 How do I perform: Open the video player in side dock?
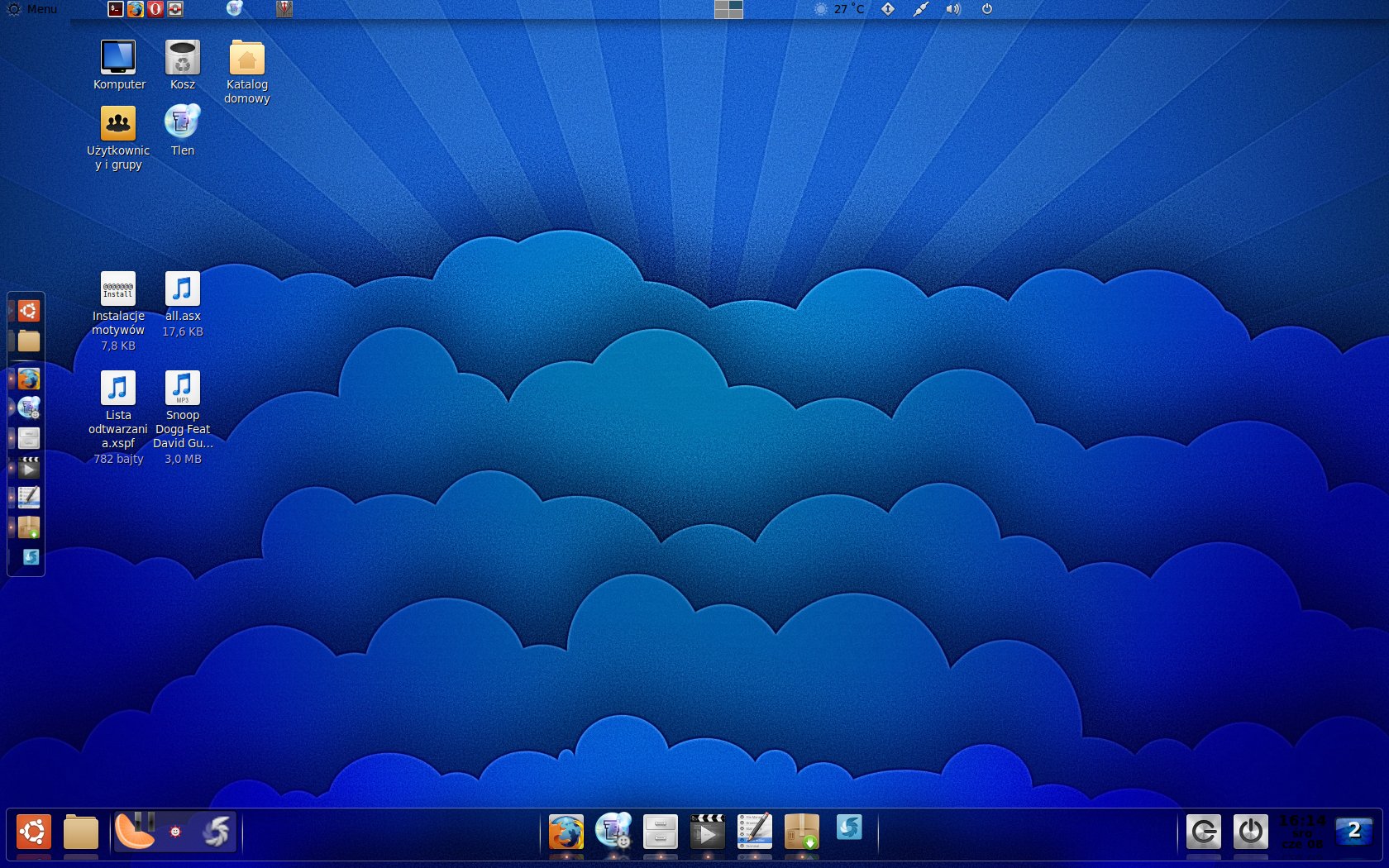(29, 468)
